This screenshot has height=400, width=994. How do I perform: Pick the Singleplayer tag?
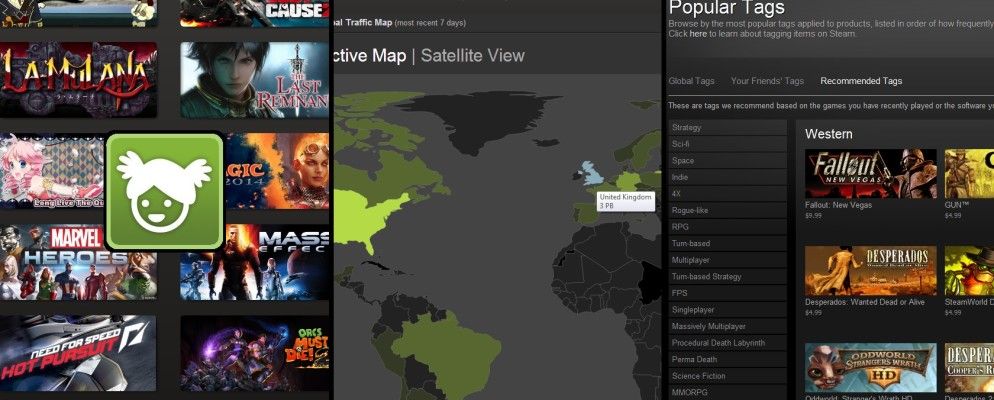(x=728, y=309)
